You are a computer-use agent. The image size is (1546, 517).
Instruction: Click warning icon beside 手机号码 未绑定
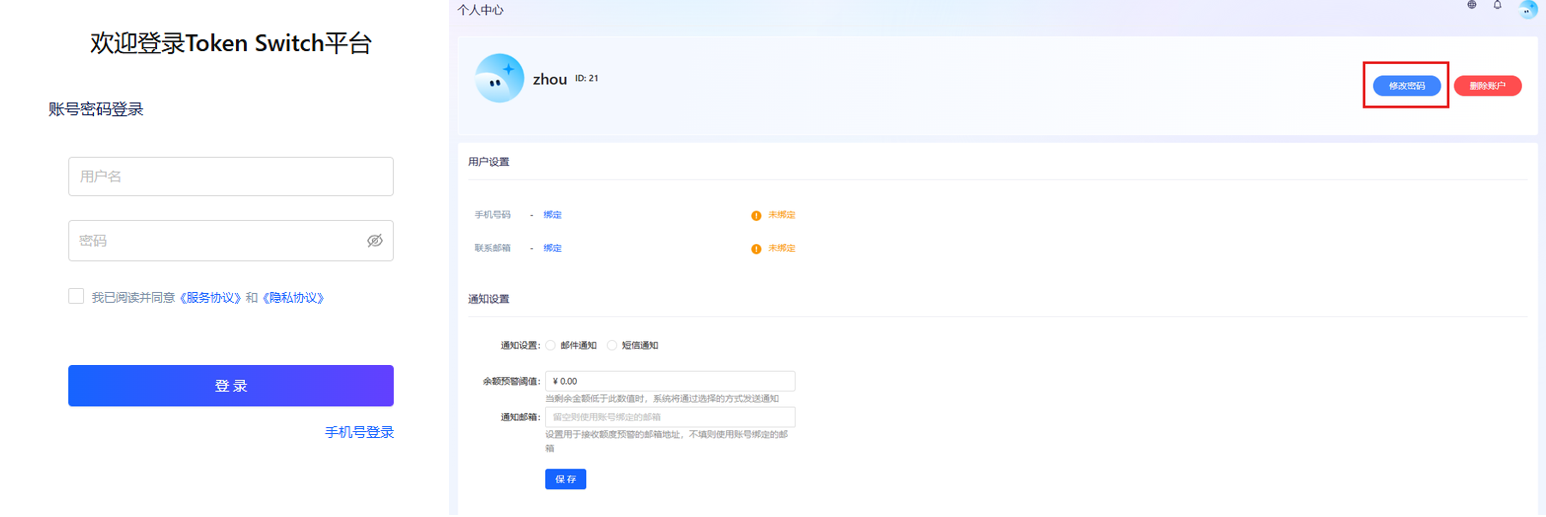756,215
